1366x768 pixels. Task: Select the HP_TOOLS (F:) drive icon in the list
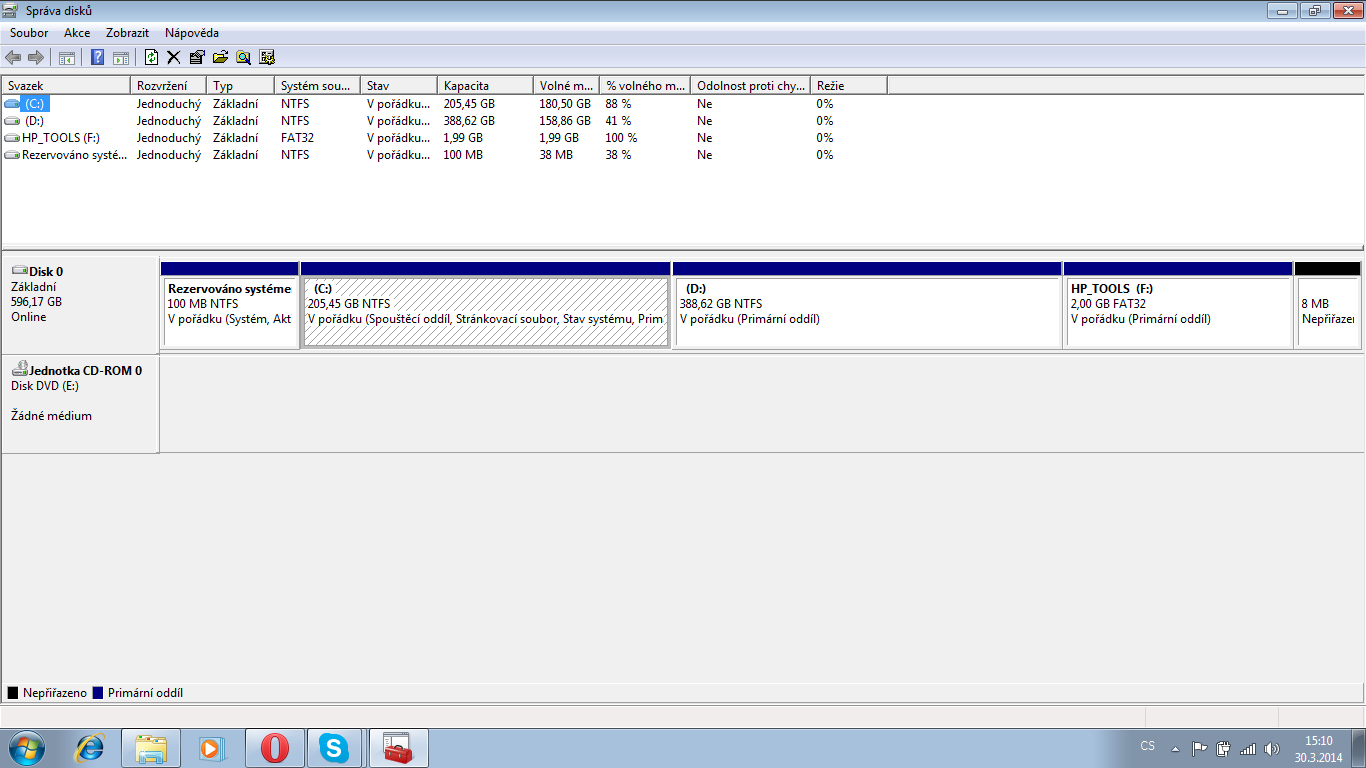click(x=12, y=138)
